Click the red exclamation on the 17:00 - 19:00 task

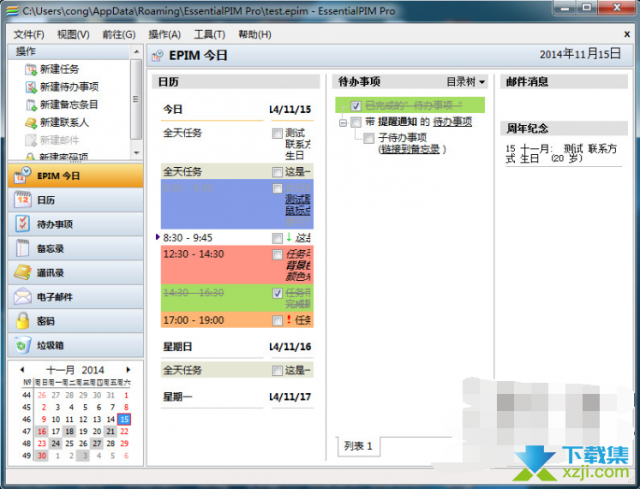(x=289, y=320)
